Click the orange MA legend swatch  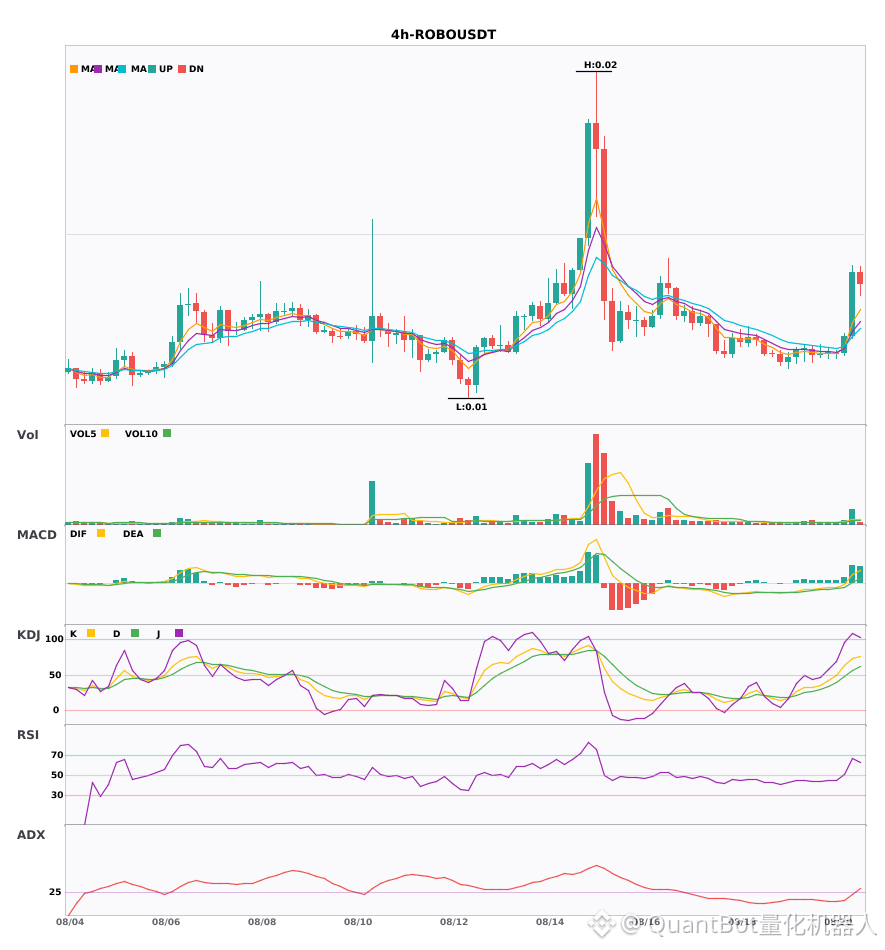74,69
